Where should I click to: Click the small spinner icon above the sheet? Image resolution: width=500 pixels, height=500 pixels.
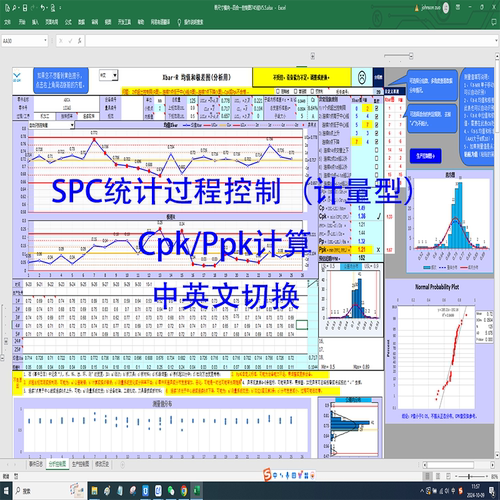click(313, 56)
